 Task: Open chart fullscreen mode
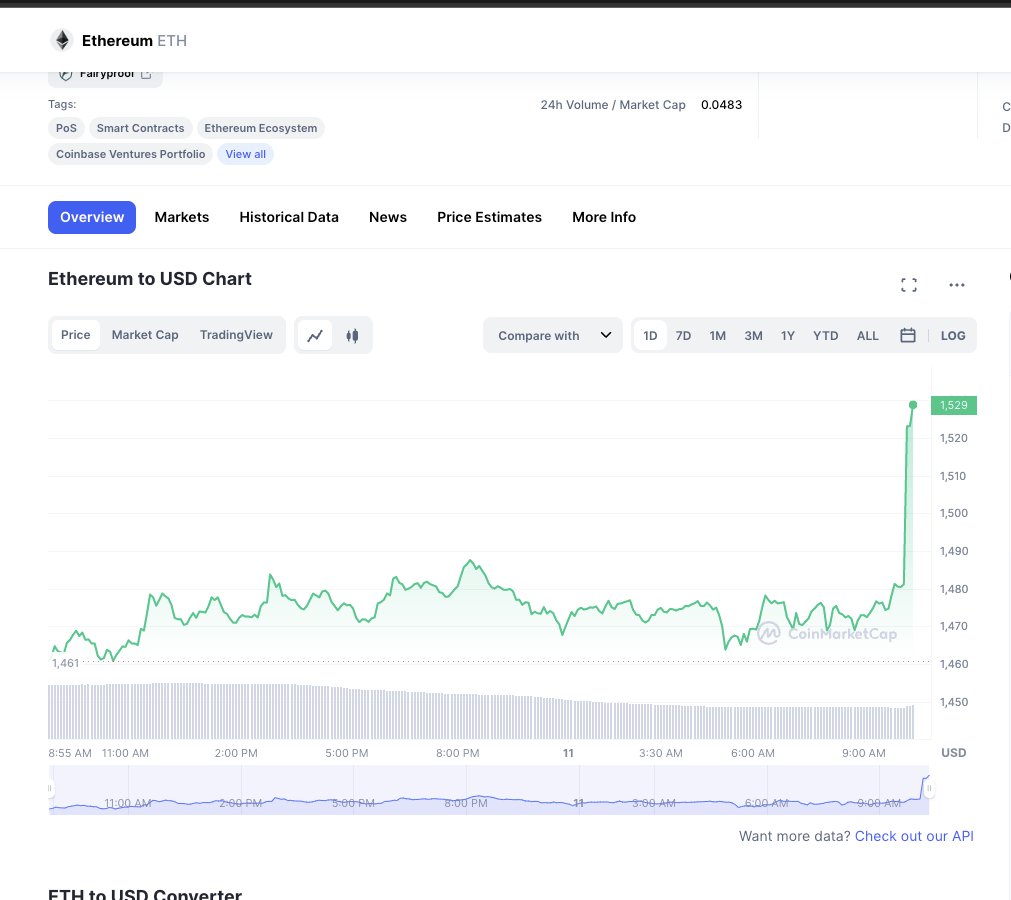(x=909, y=285)
